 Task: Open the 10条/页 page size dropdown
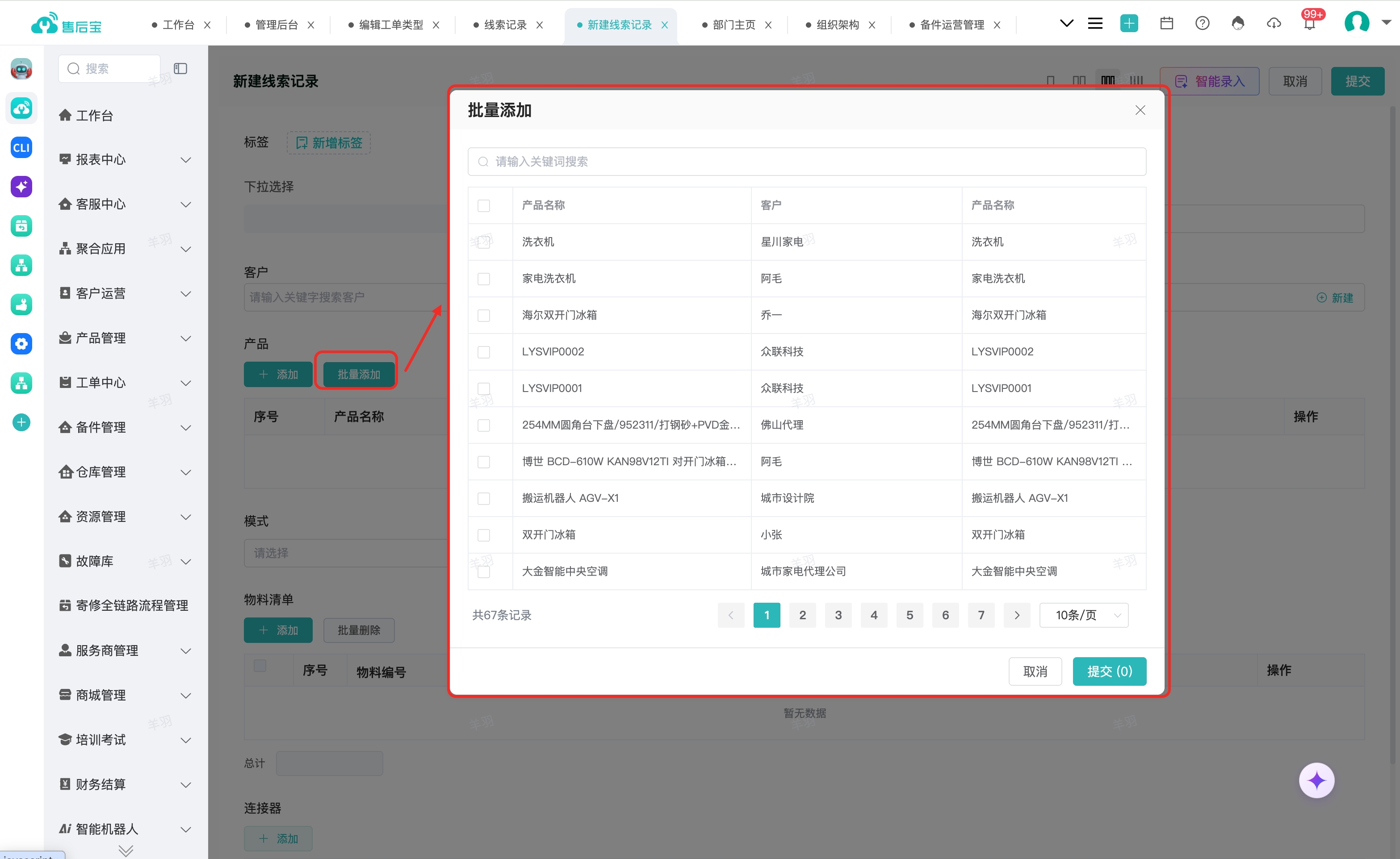1084,615
